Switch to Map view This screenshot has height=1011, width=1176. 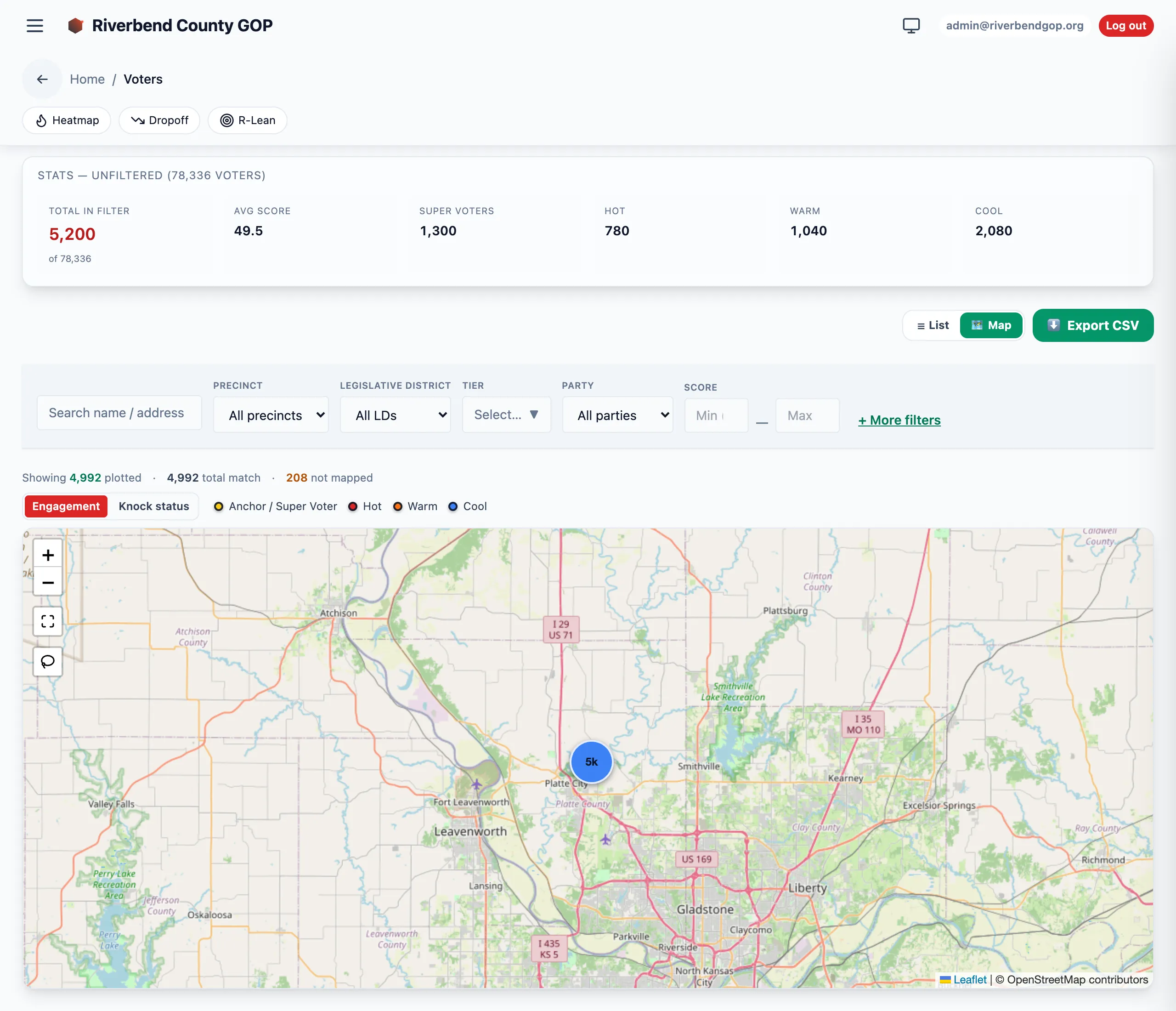coord(991,325)
